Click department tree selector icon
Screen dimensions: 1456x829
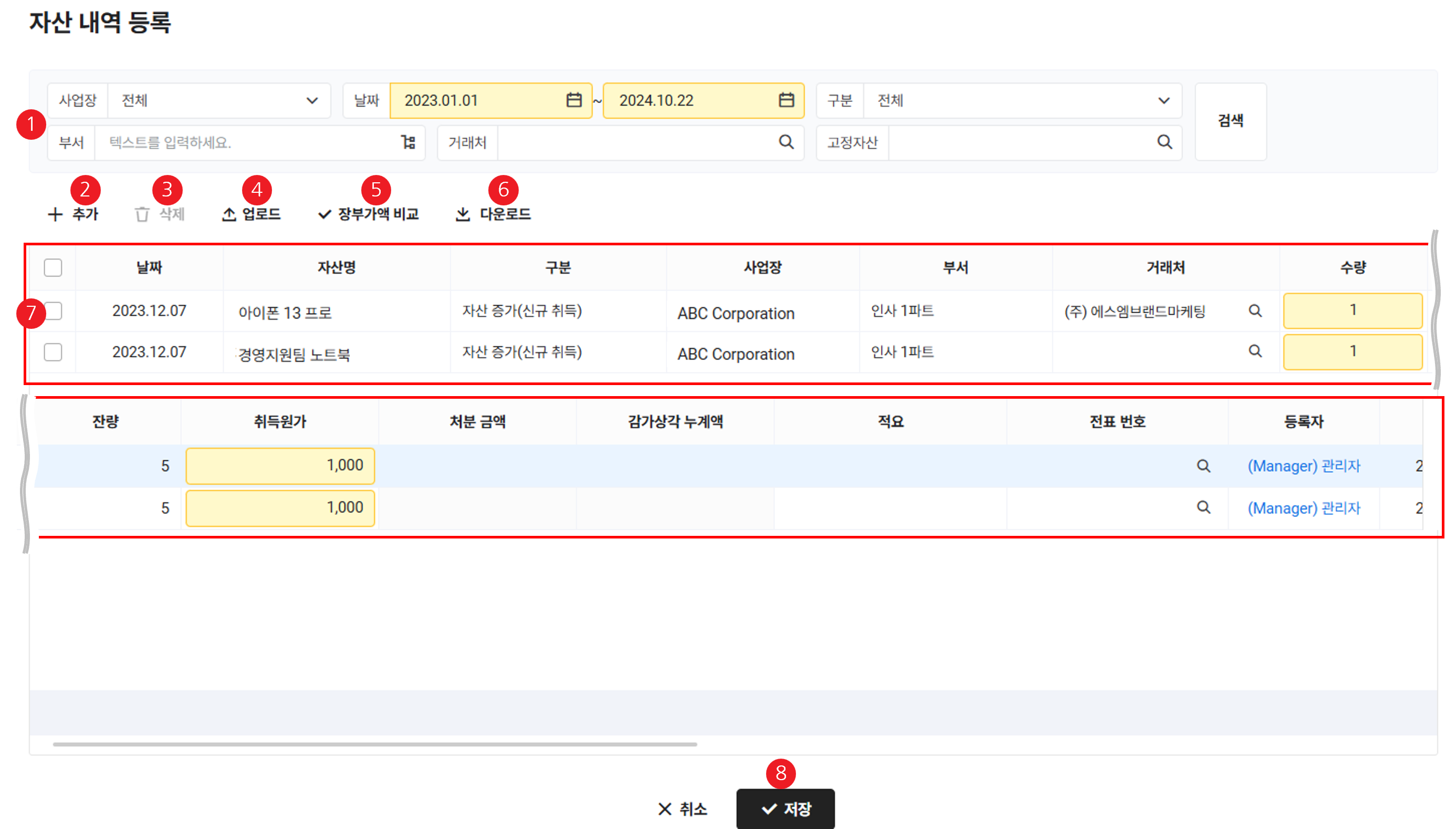coord(408,142)
